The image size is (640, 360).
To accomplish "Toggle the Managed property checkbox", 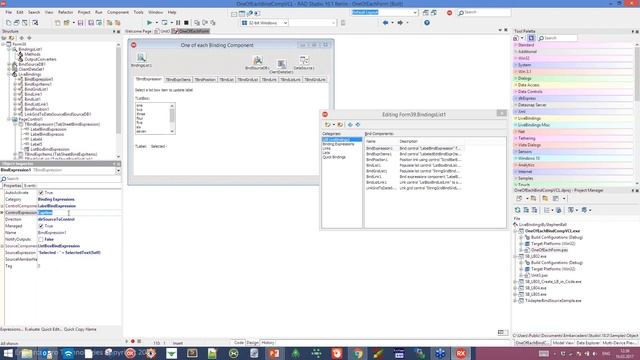I will tap(41, 226).
